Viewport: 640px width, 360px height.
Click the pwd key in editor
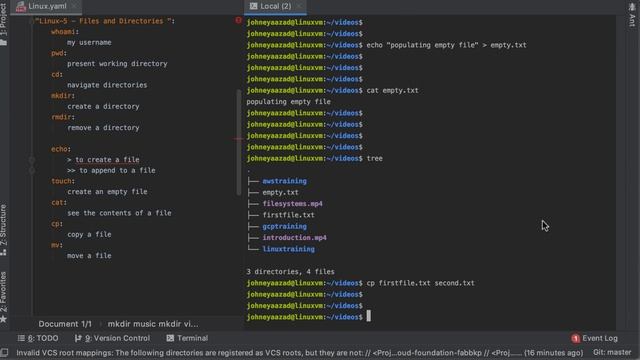click(x=57, y=53)
